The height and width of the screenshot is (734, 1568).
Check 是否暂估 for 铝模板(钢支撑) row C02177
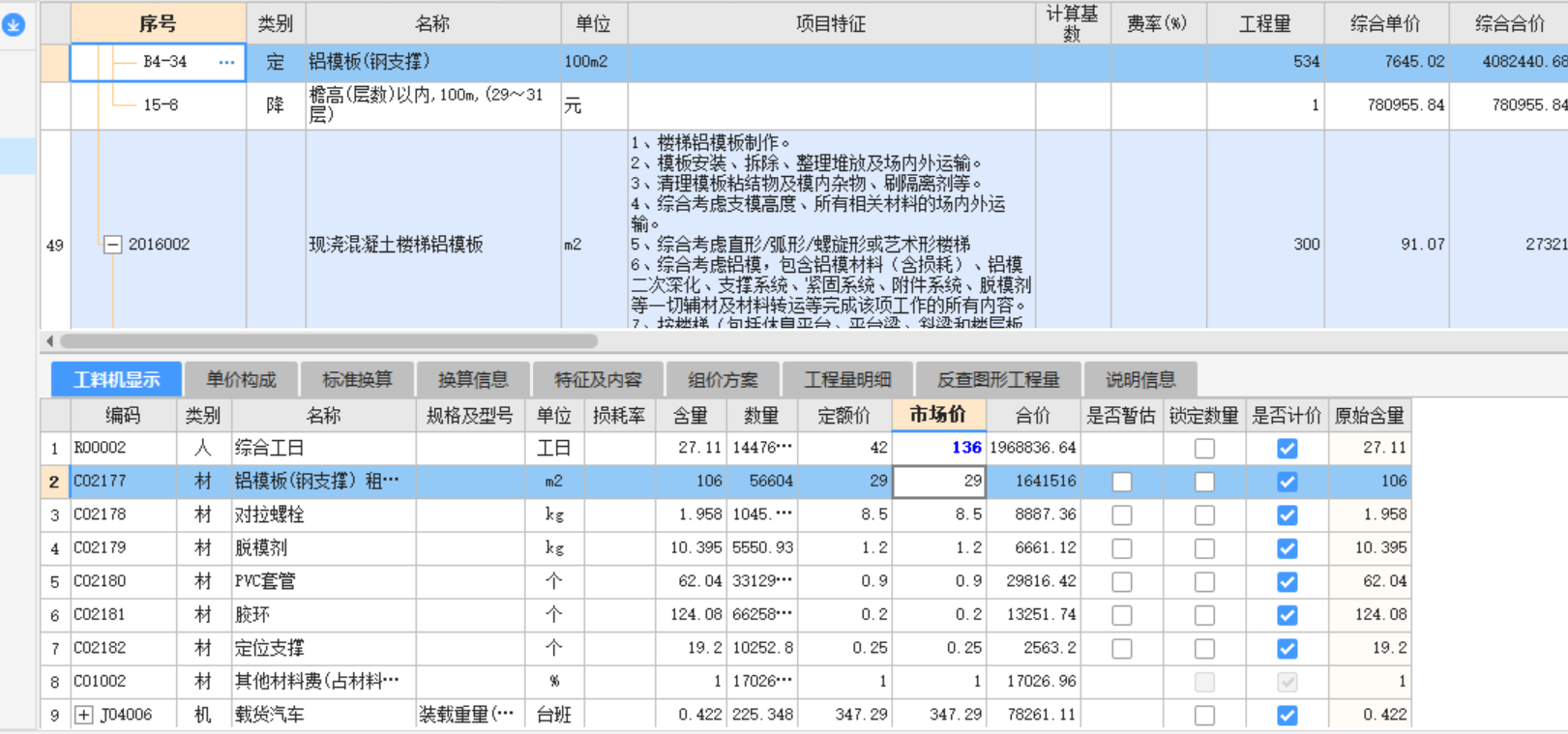pyautogui.click(x=1122, y=482)
